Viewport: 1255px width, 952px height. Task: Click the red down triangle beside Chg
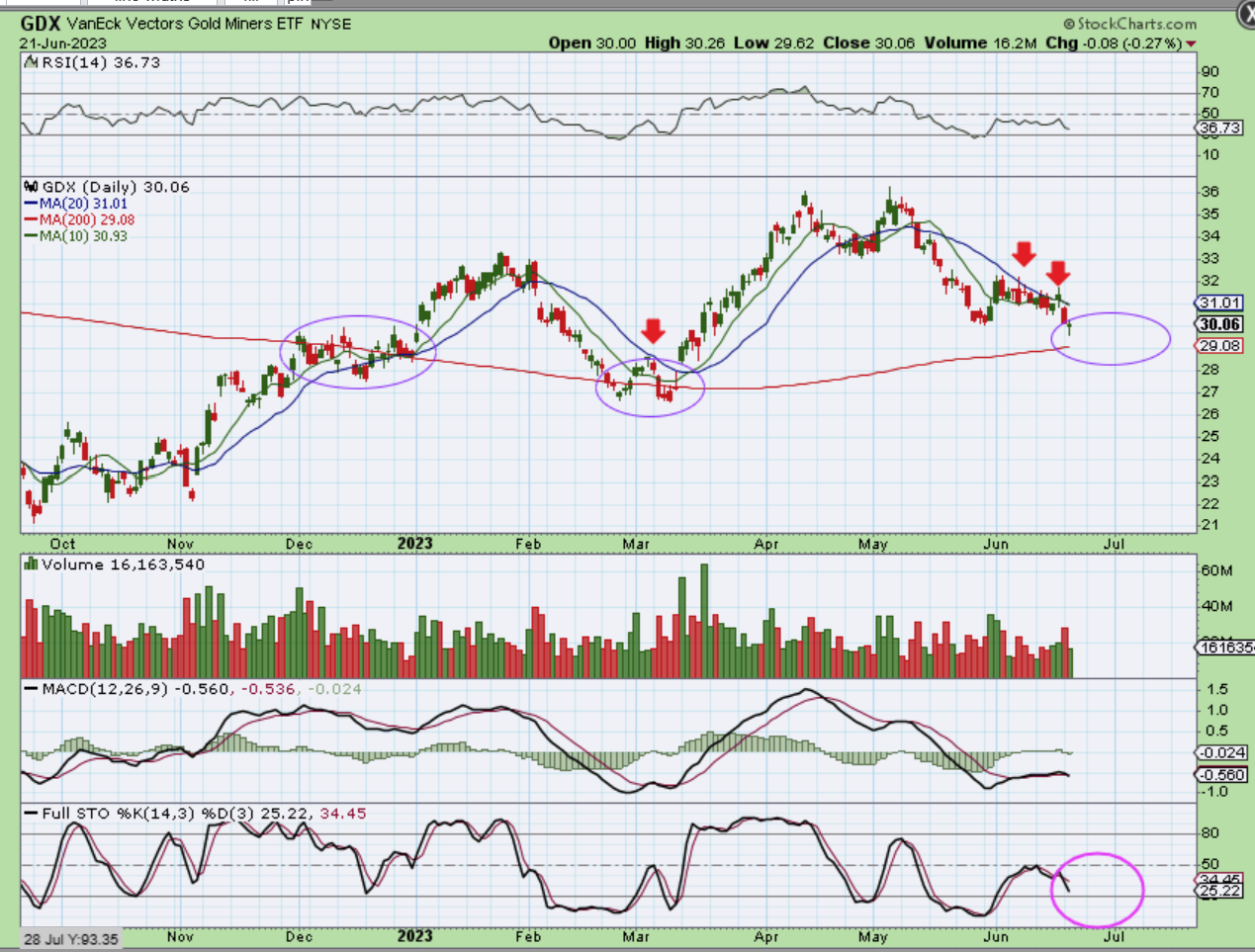1191,43
